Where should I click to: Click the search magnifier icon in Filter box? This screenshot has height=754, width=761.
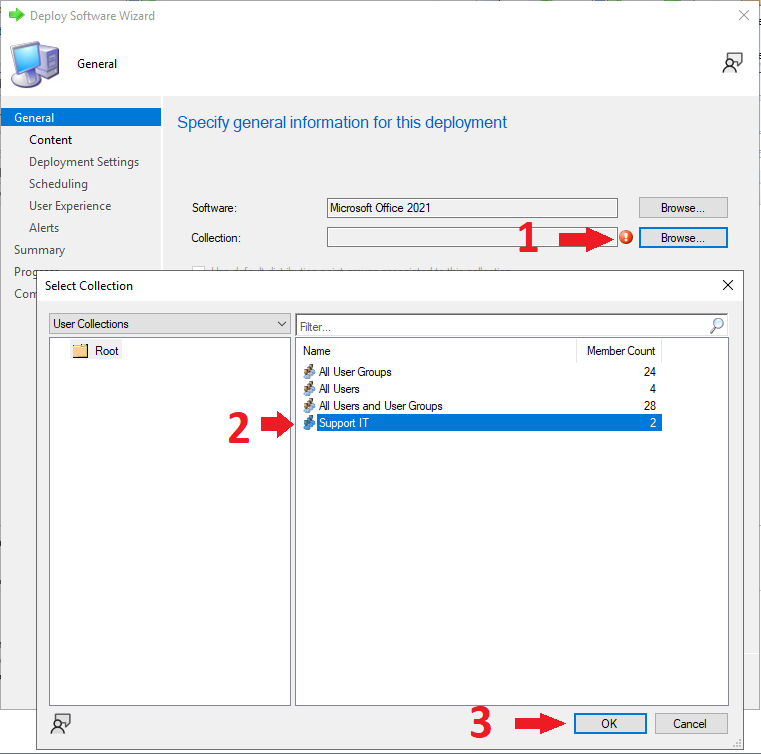717,326
